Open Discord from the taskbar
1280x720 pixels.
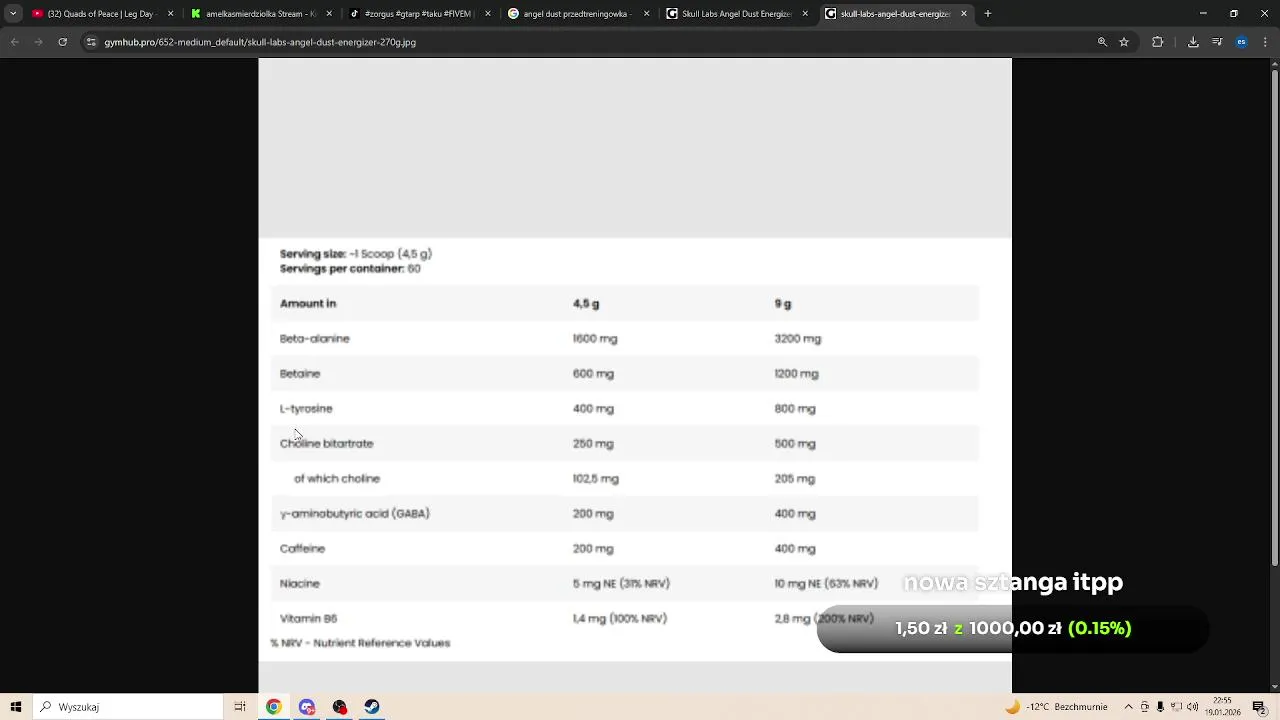307,707
